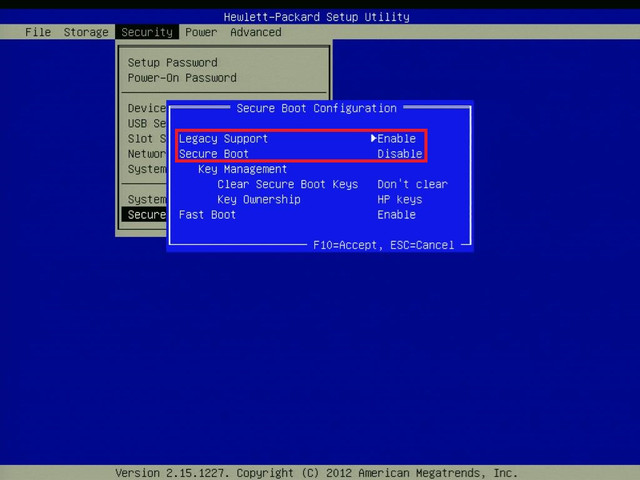Click the Secure Boot Configuration title

pyautogui.click(x=316, y=108)
